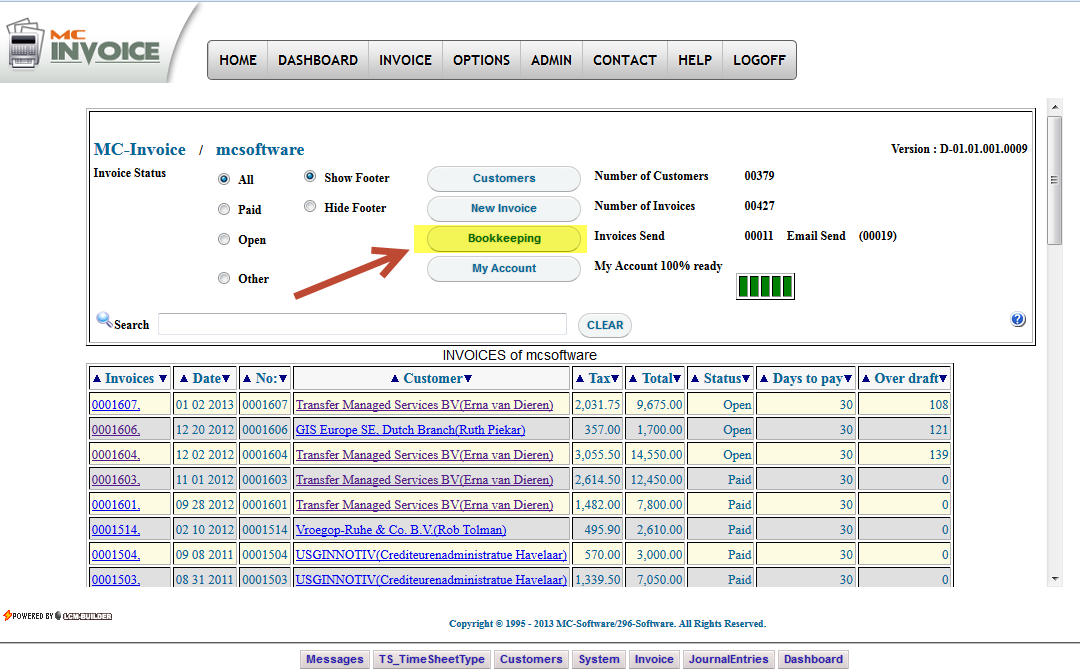Sort No: column descending arrow

(x=283, y=379)
